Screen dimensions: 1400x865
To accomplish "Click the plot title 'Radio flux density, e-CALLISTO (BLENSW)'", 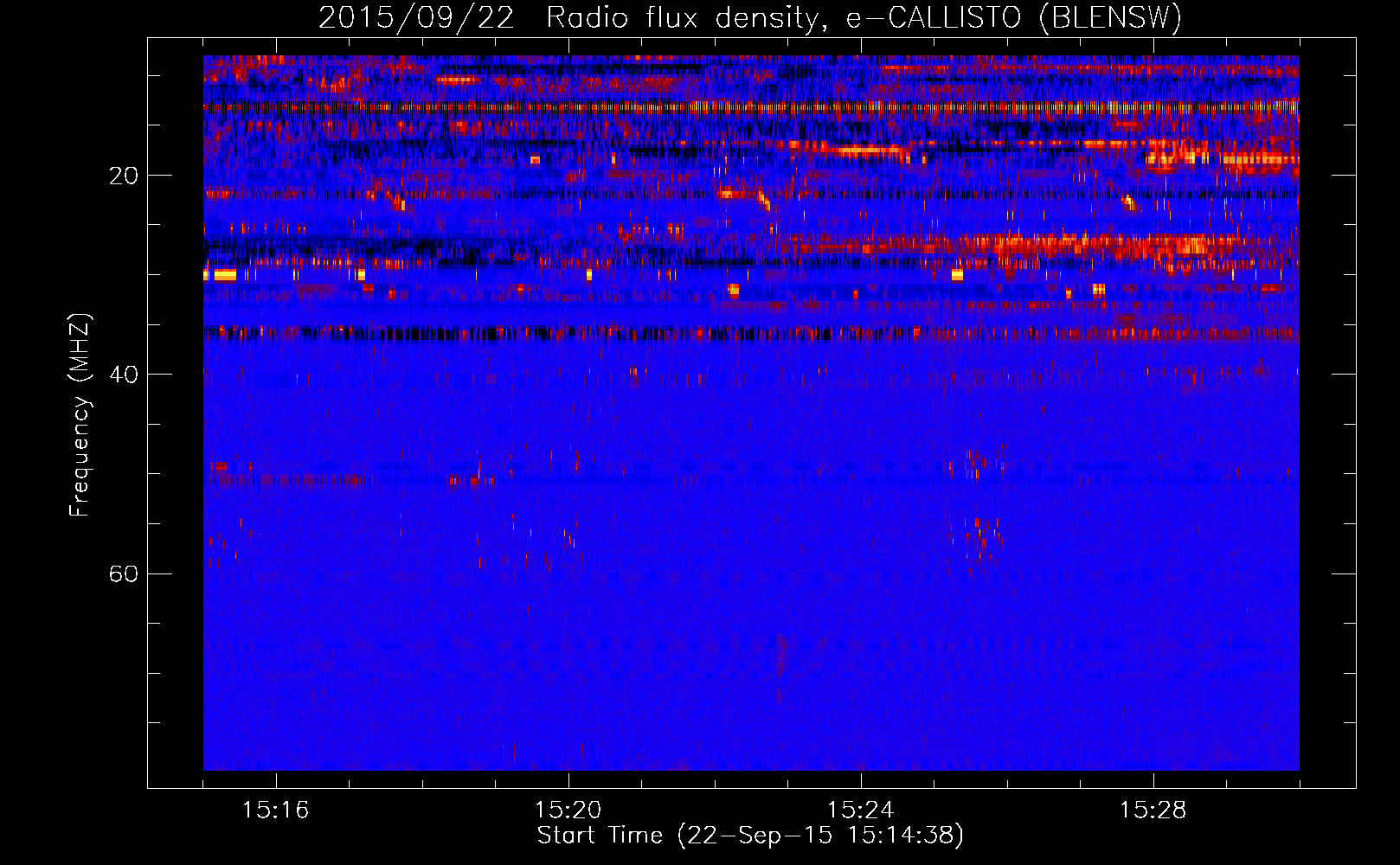I will pyautogui.click(x=864, y=17).
